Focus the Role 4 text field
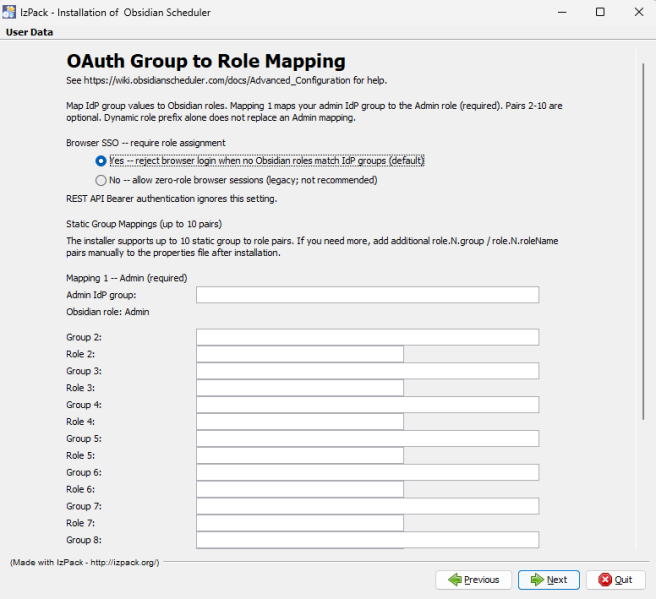This screenshot has width=656, height=599. pyautogui.click(x=300, y=422)
